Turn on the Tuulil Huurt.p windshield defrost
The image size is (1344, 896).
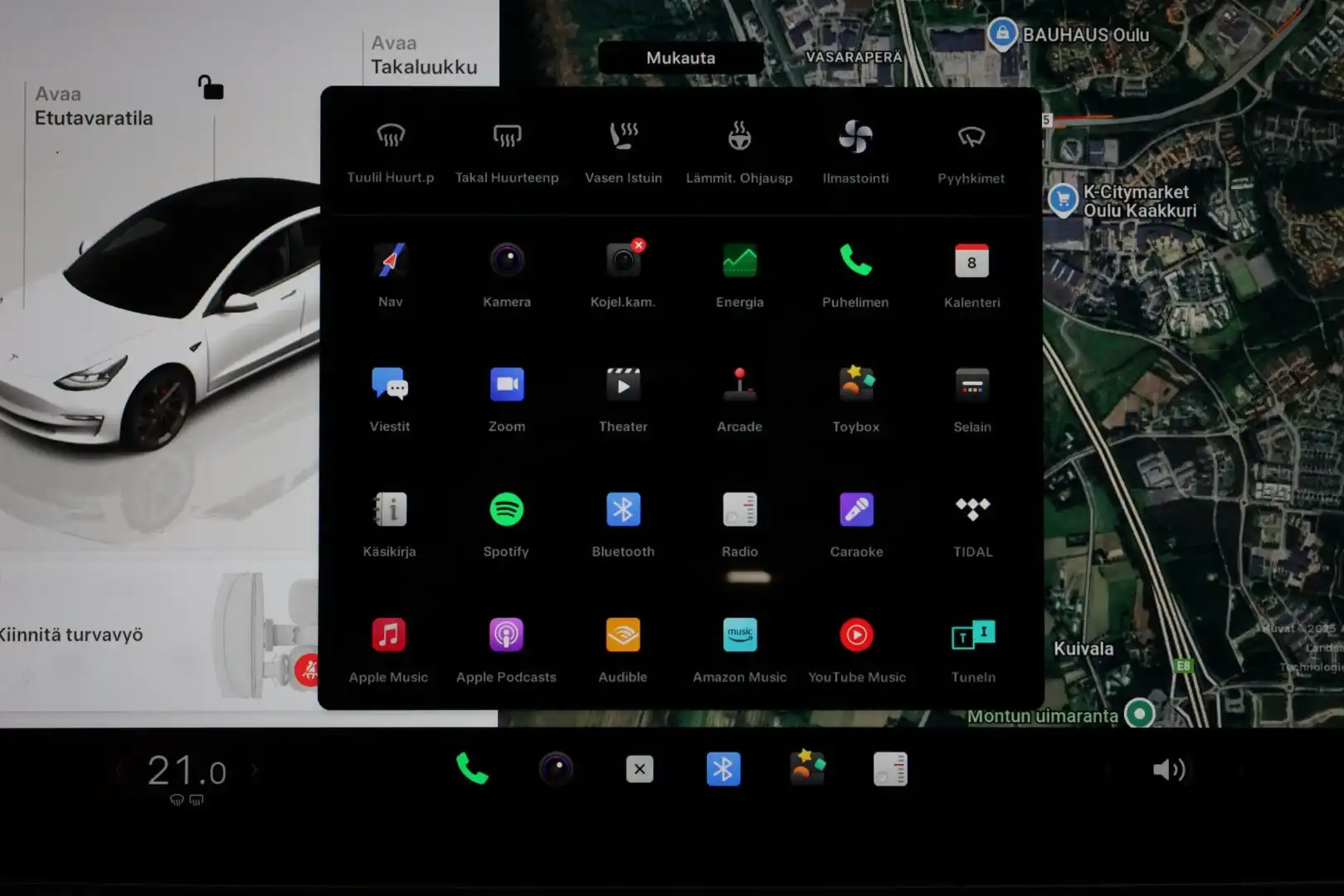tap(390, 153)
